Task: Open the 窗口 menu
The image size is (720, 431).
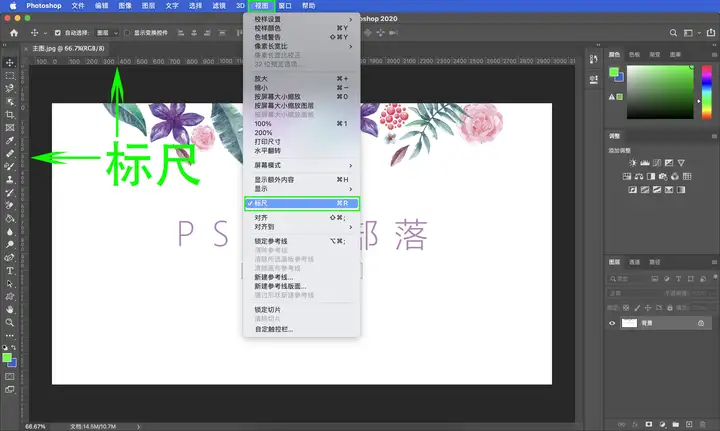Action: coord(285,6)
